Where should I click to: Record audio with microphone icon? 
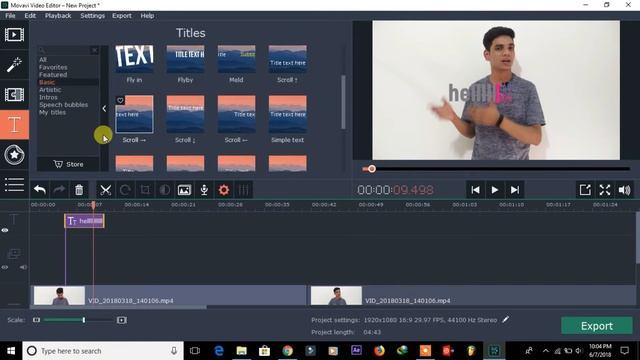(x=204, y=190)
